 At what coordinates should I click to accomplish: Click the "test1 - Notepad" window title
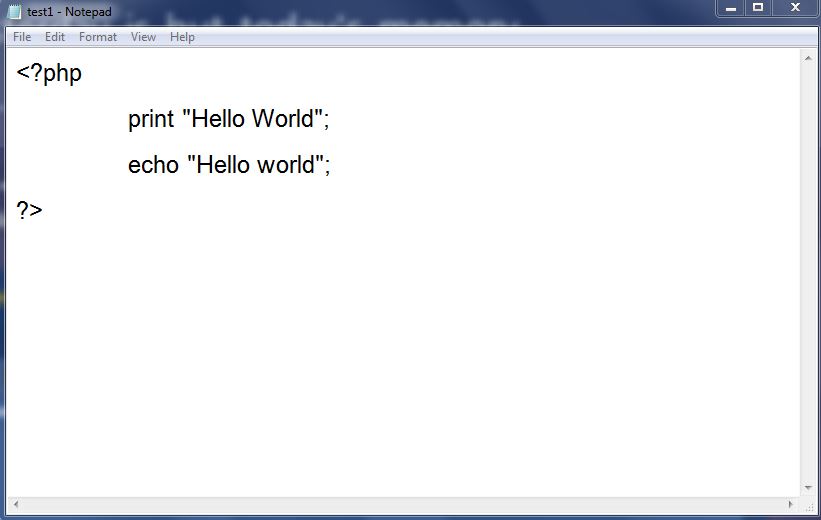(x=69, y=12)
